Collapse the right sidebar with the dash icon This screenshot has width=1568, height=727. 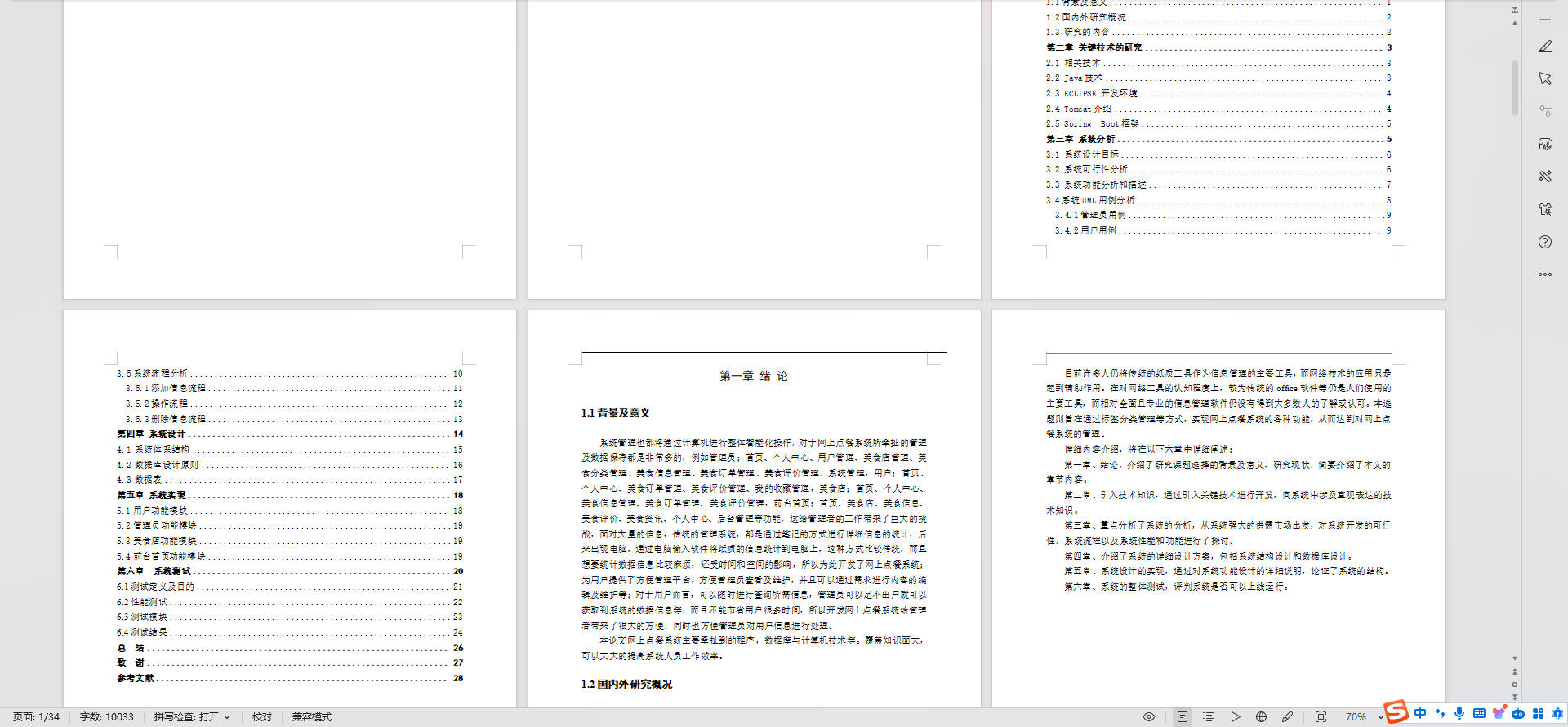pyautogui.click(x=1545, y=18)
